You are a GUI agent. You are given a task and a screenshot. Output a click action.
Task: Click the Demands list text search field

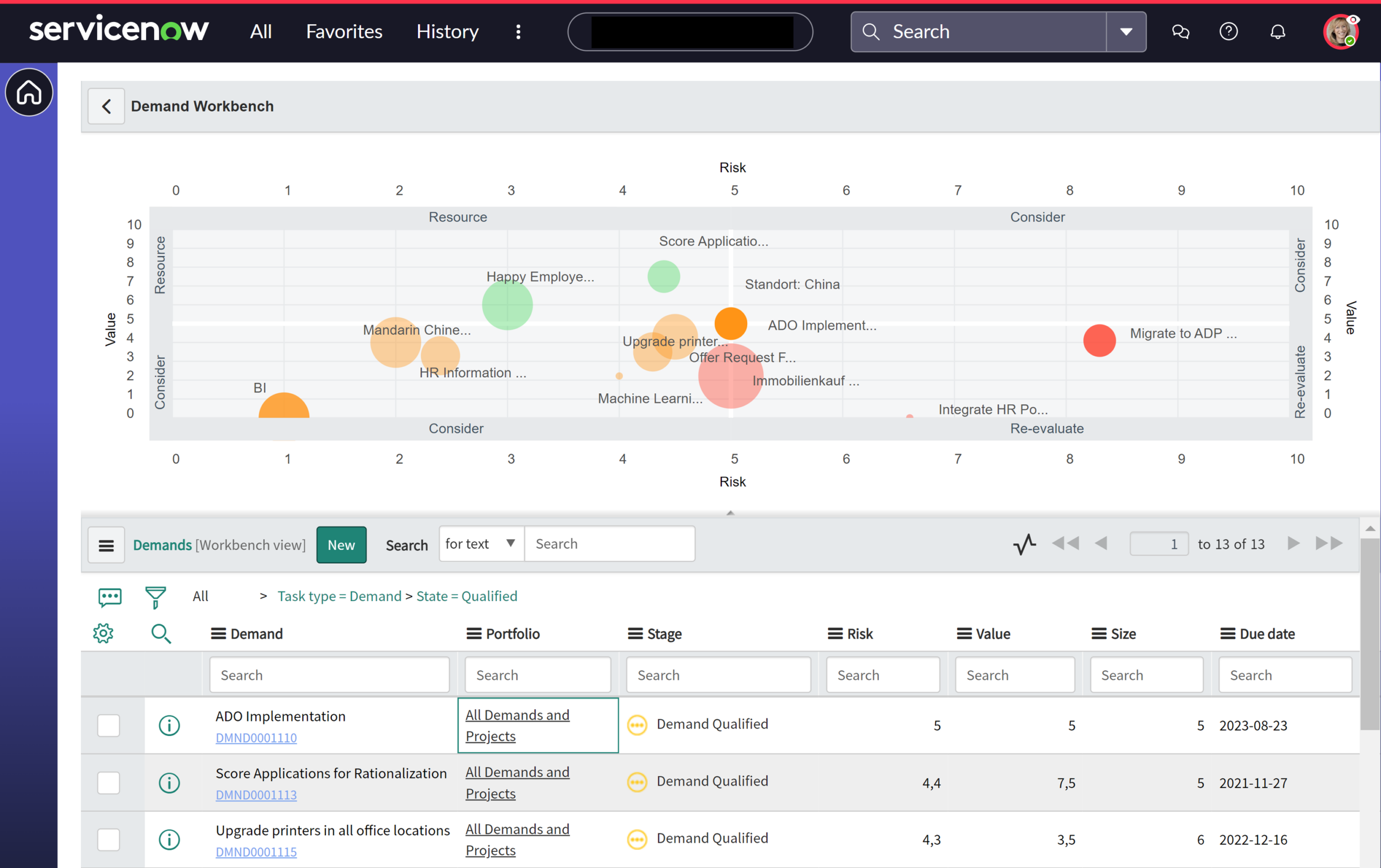(x=610, y=544)
